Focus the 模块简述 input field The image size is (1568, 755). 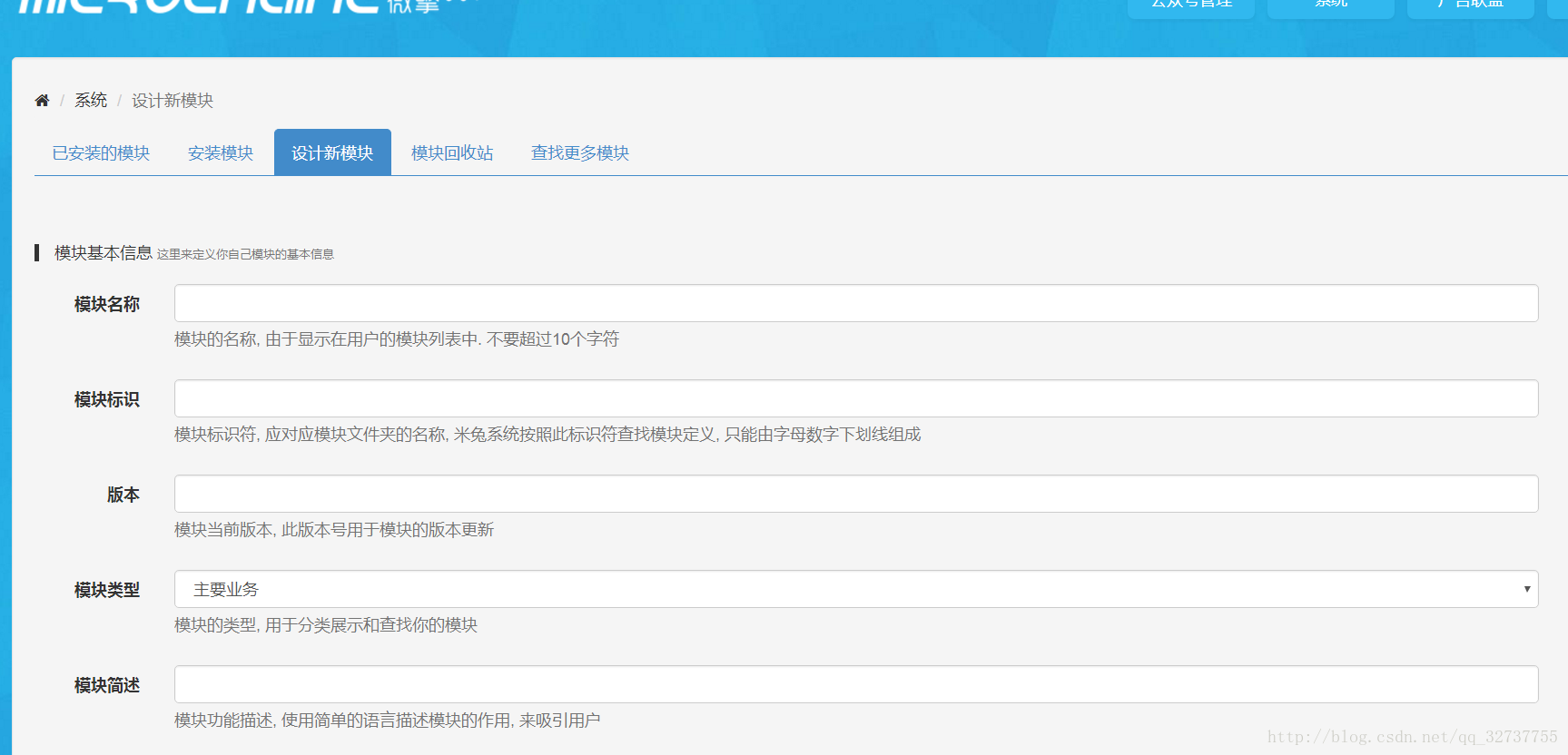(856, 684)
